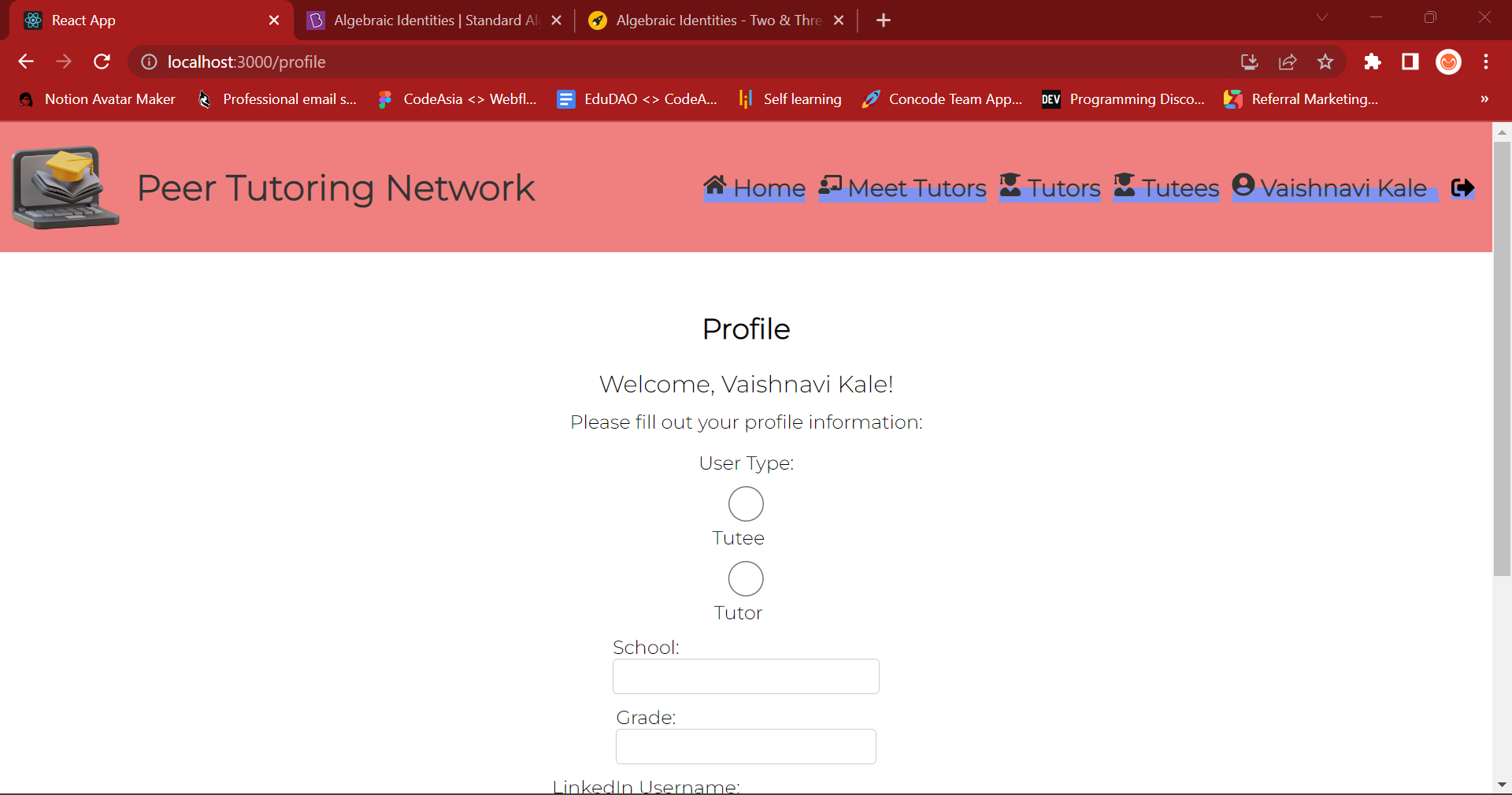The image size is (1512, 795).
Task: Go to the Meet Tutors page
Action: pos(902,188)
